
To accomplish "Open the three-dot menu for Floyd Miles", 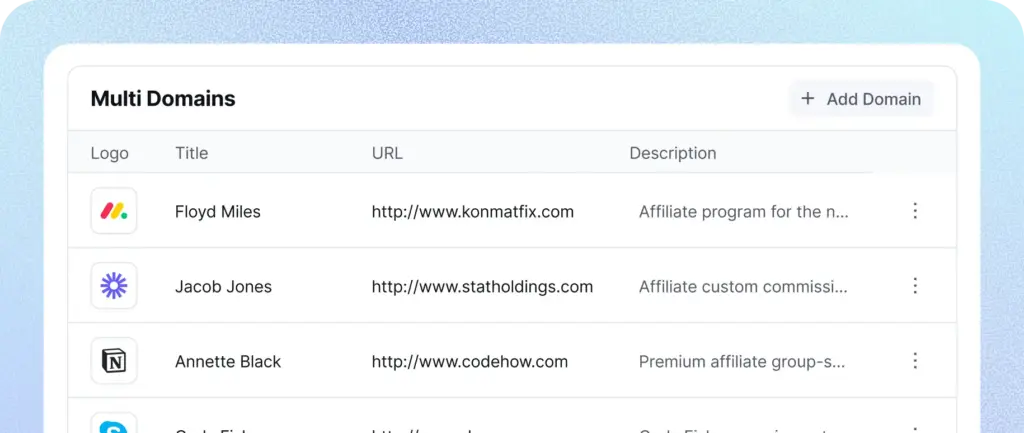I will point(914,211).
